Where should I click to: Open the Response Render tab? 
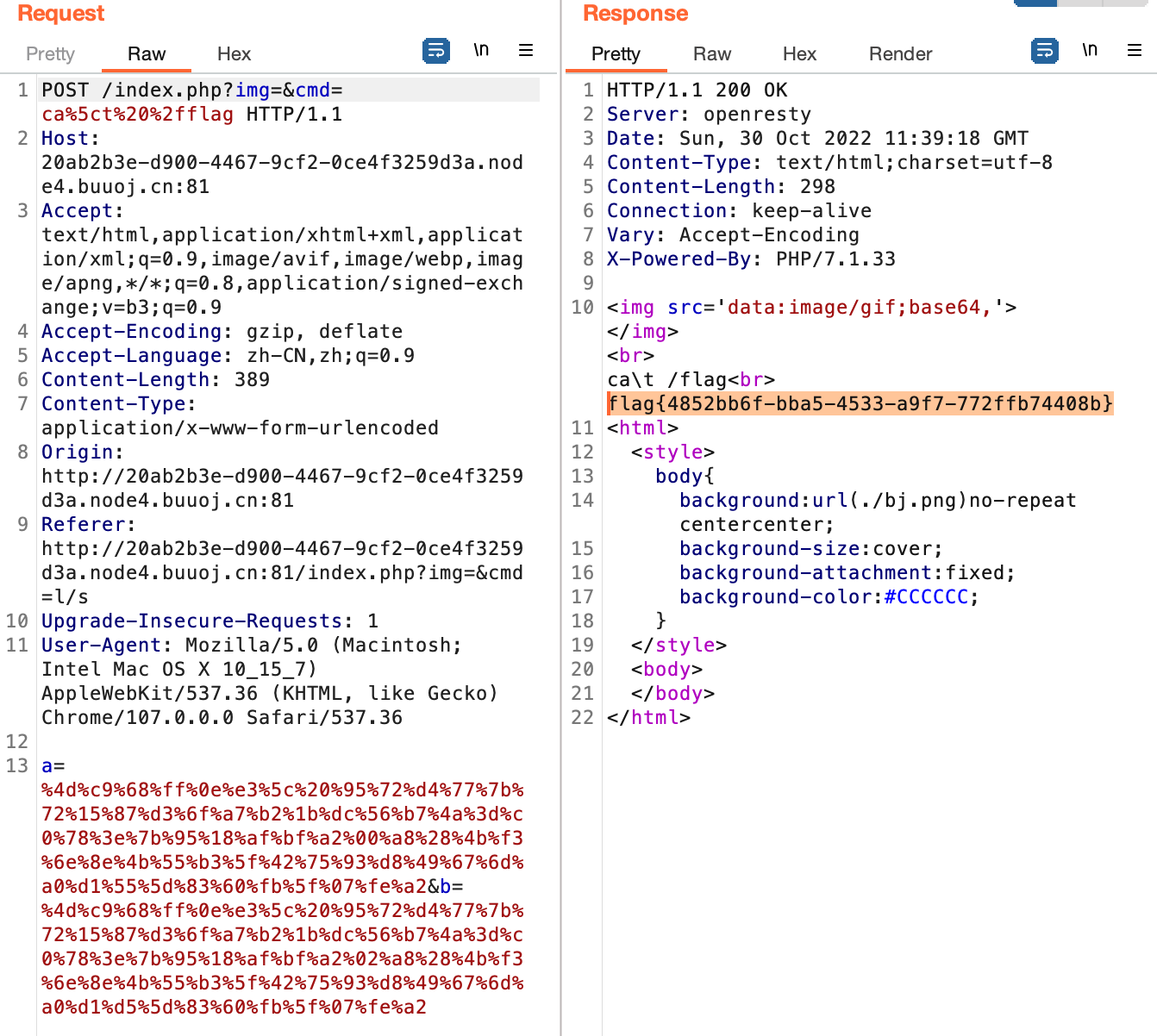coord(900,53)
